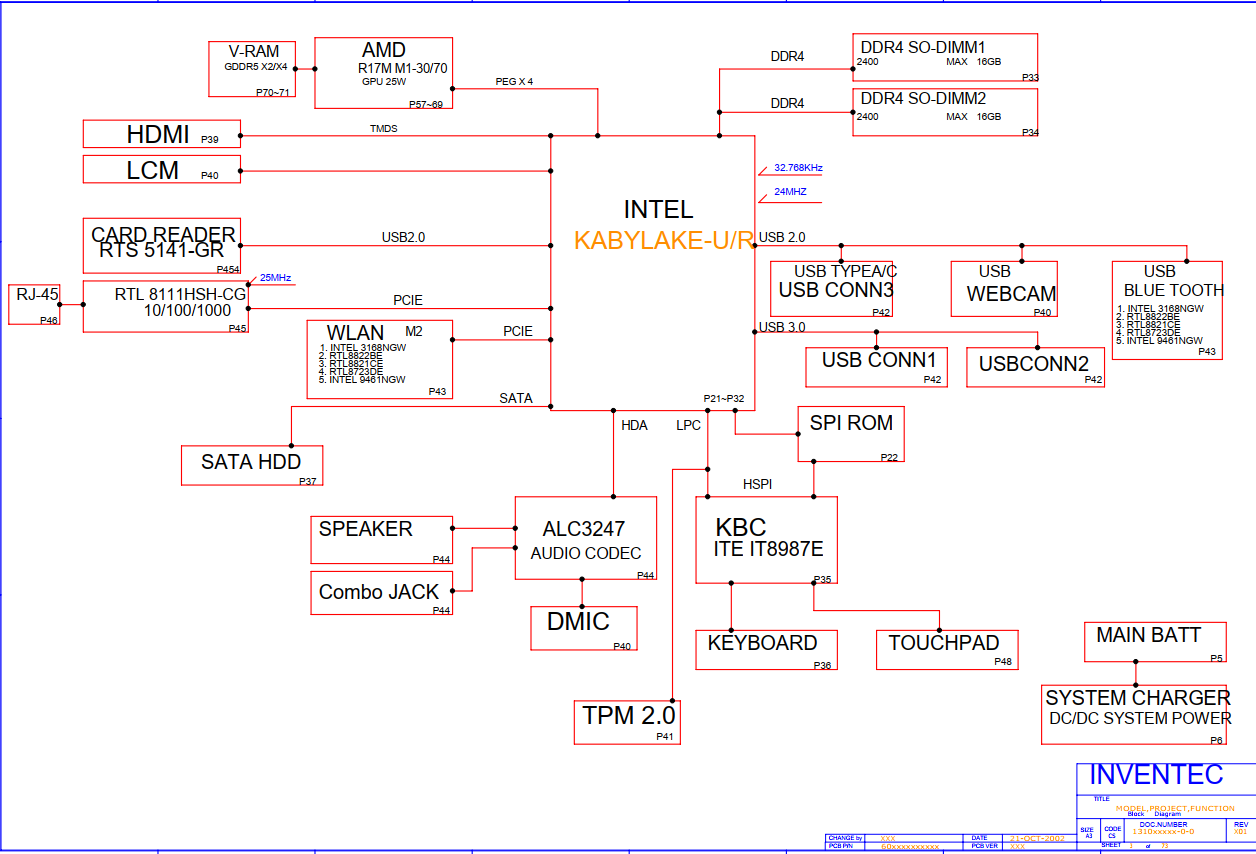Image resolution: width=1256 pixels, height=854 pixels.
Task: Click the RJ-45 port block
Action: (36, 303)
